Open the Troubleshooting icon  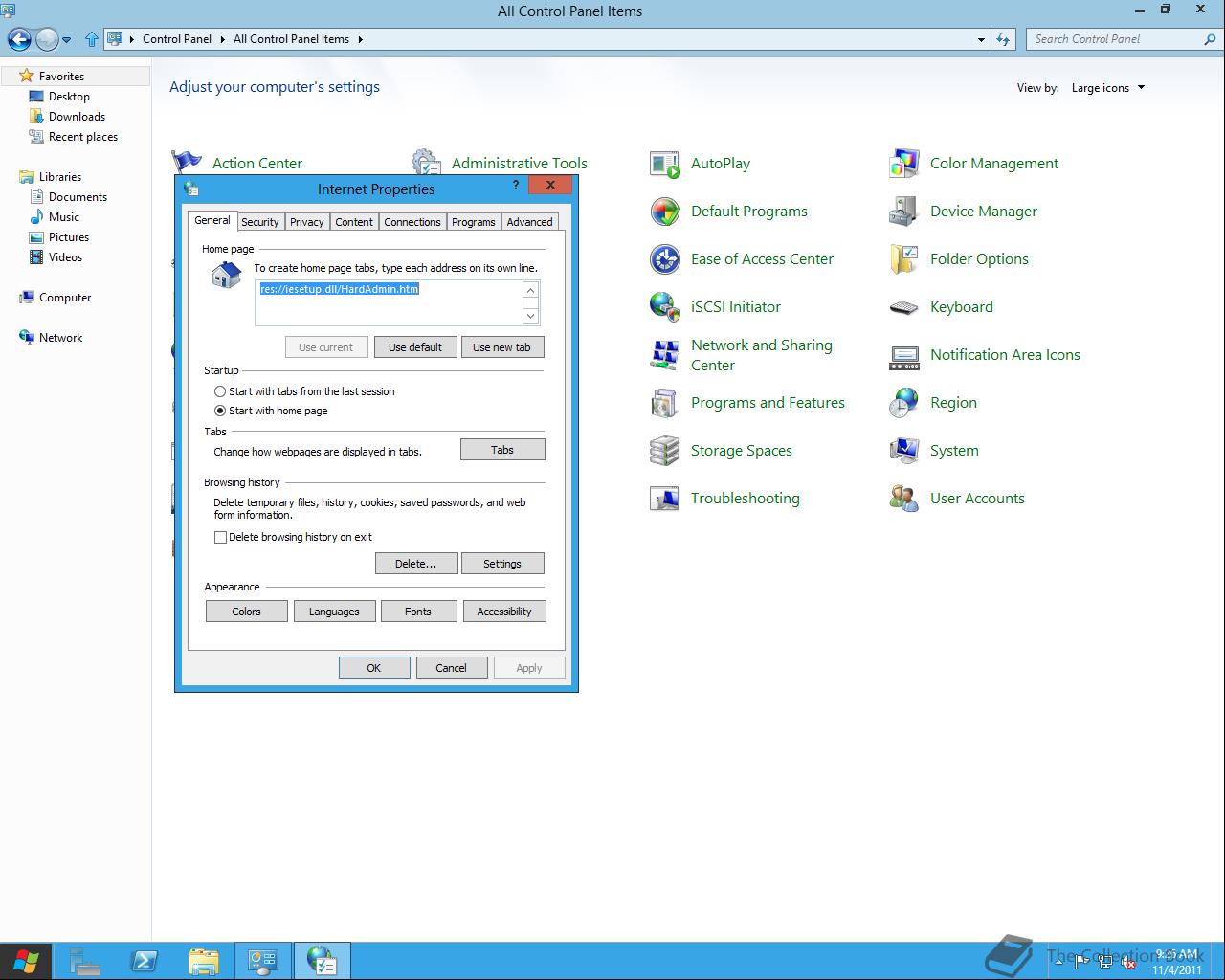click(x=664, y=499)
